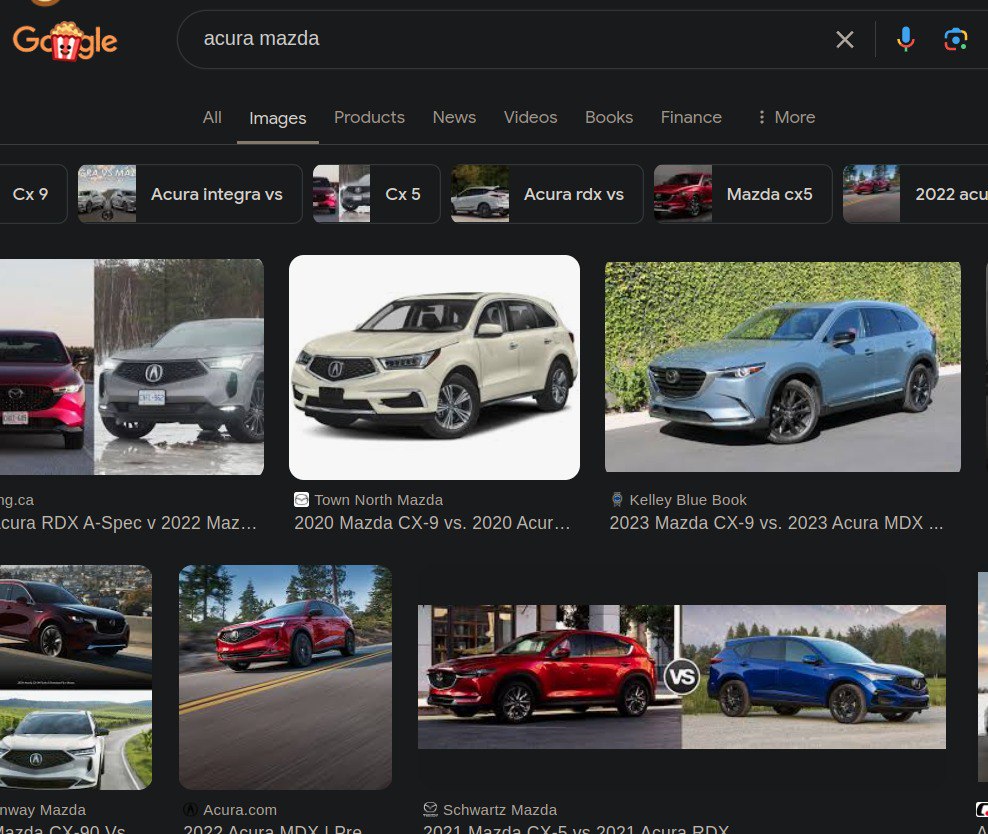
Task: Open 2023 Mazda CX-9 vs. Acura MDX link
Action: click(x=776, y=523)
